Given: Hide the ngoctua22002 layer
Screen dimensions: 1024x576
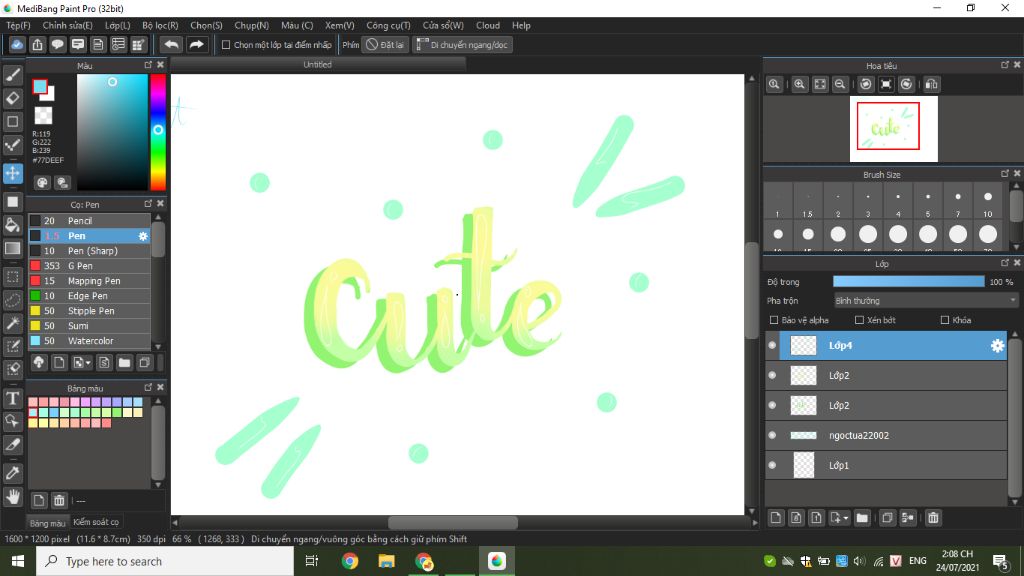Looking at the screenshot, I should (773, 436).
